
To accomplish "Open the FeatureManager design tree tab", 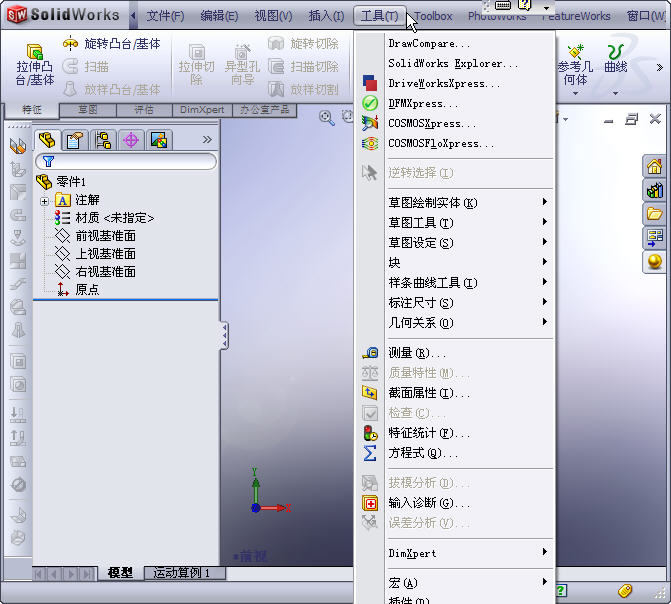I will coord(47,140).
